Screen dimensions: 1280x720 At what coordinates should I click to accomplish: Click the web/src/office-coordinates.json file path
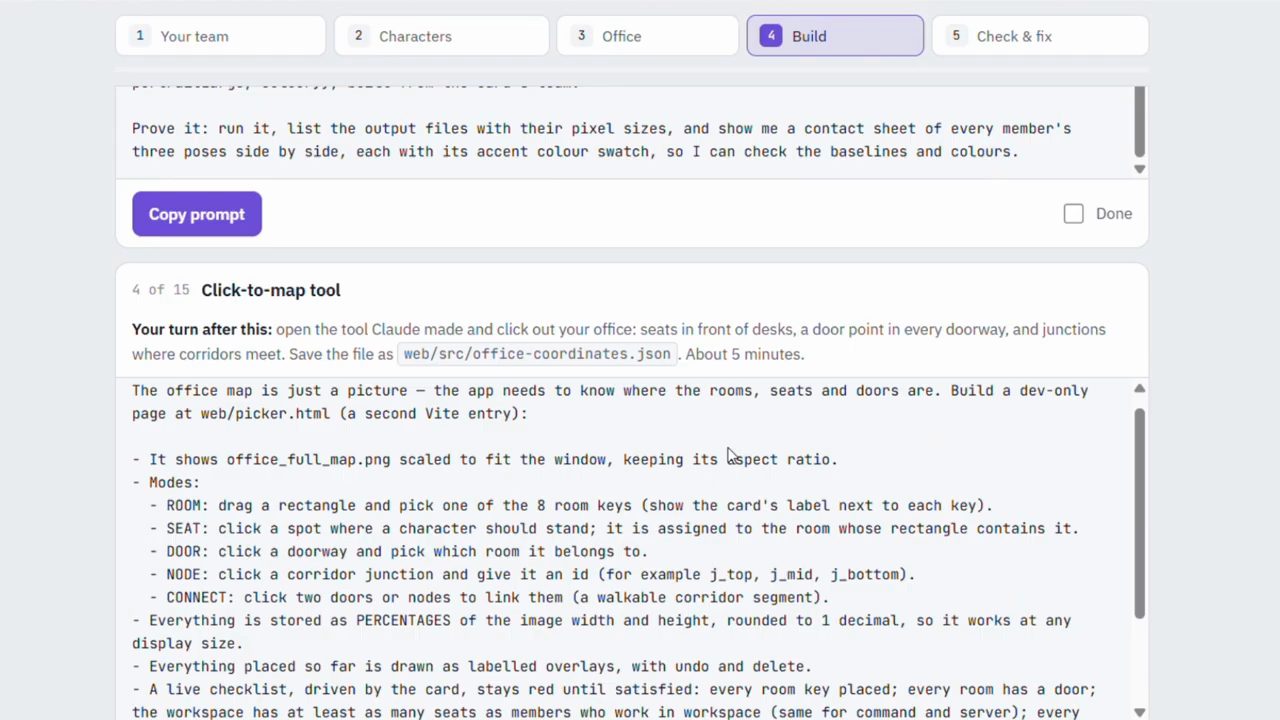click(537, 354)
